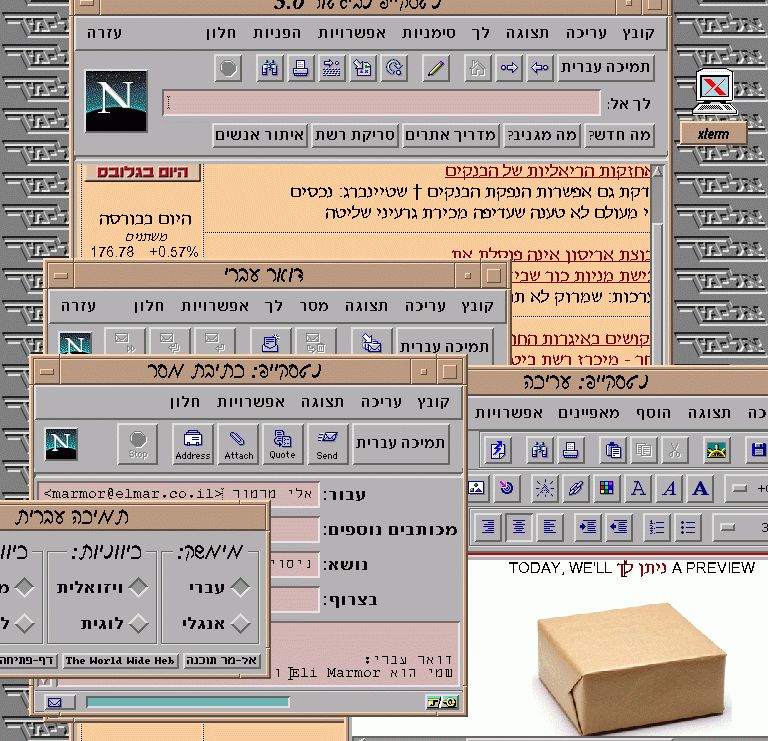Screen dimensions: 768x741
Task: Apply italic with slanted A icon
Action: click(x=669, y=488)
